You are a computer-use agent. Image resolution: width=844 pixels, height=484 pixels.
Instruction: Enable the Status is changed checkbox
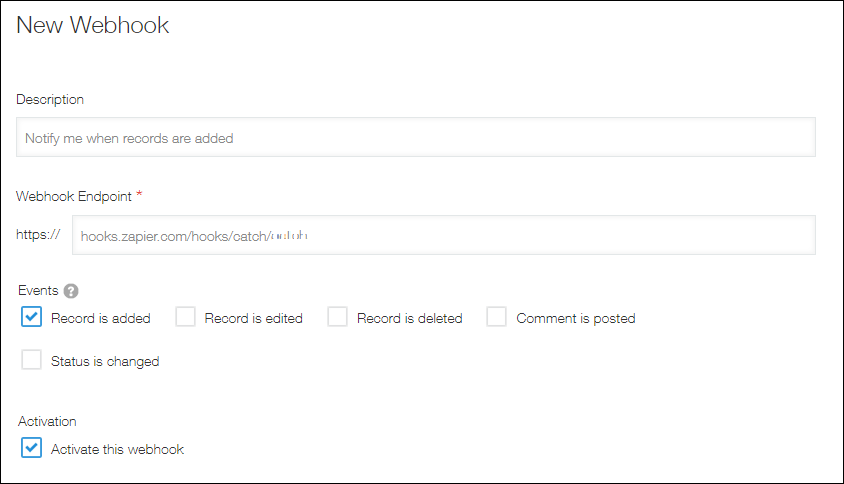point(31,361)
